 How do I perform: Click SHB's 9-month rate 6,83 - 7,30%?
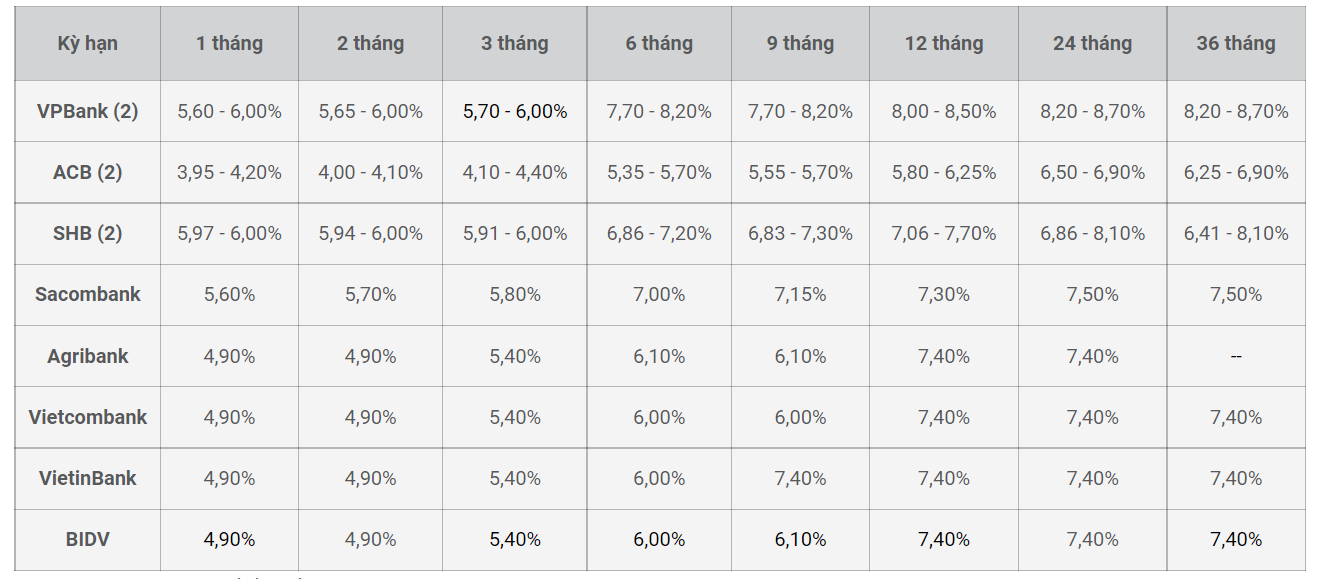point(800,234)
